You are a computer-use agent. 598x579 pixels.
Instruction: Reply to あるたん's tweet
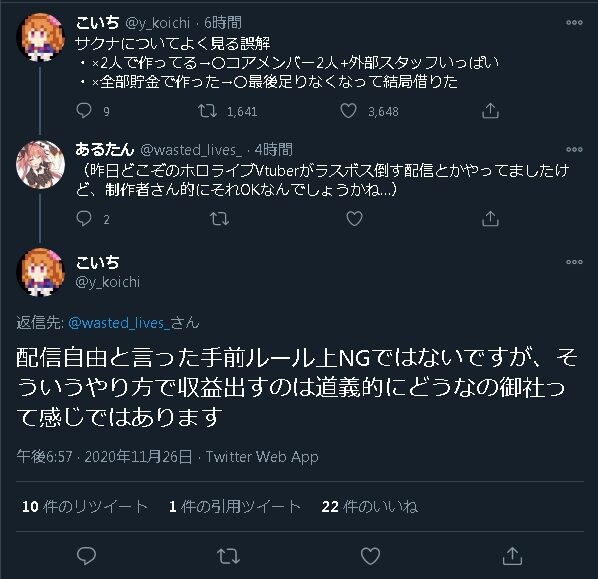84,219
